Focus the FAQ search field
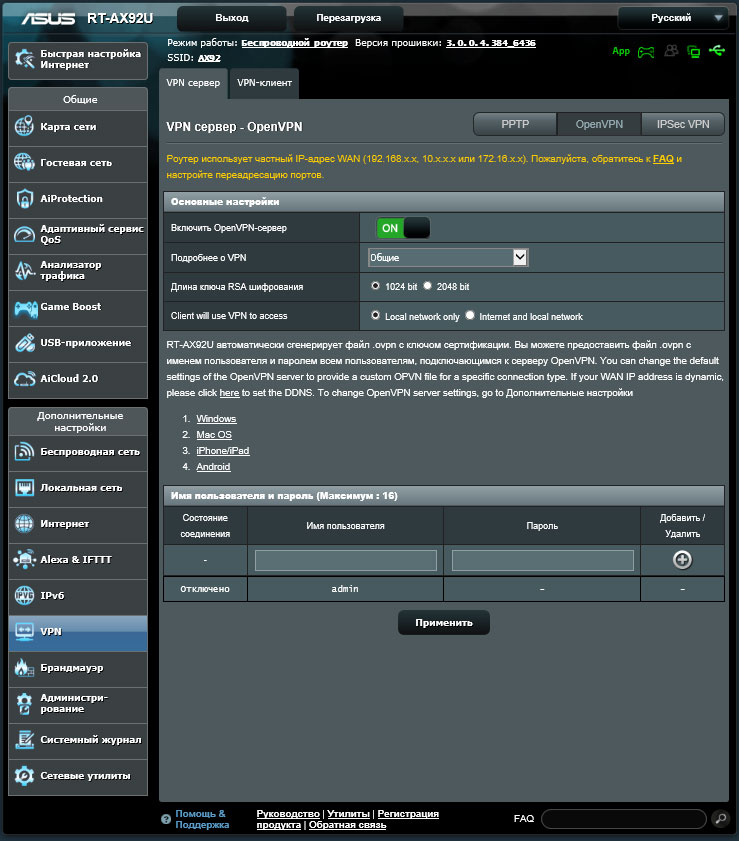This screenshot has height=841, width=739. pyautogui.click(x=624, y=819)
